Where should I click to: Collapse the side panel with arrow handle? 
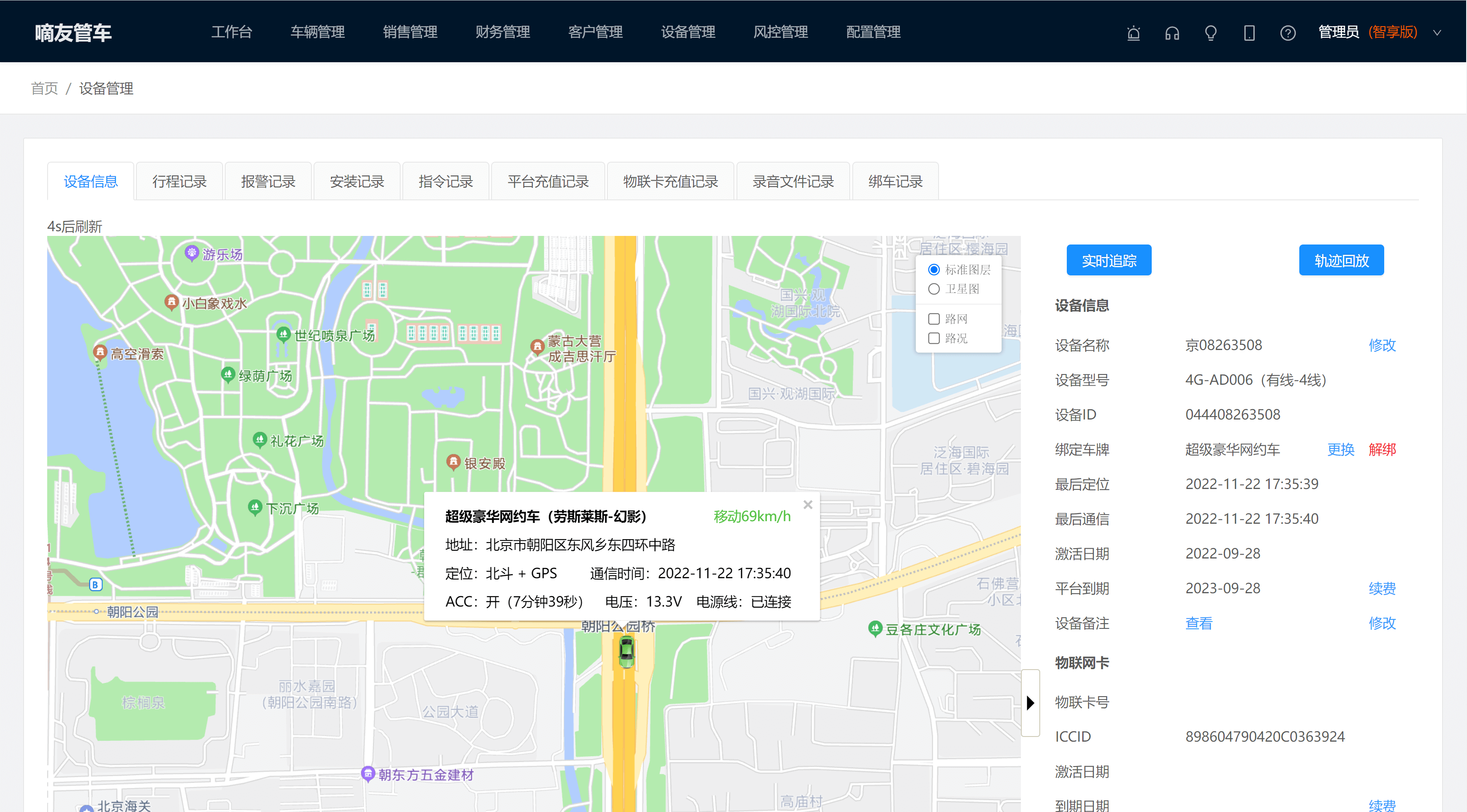tap(1030, 703)
